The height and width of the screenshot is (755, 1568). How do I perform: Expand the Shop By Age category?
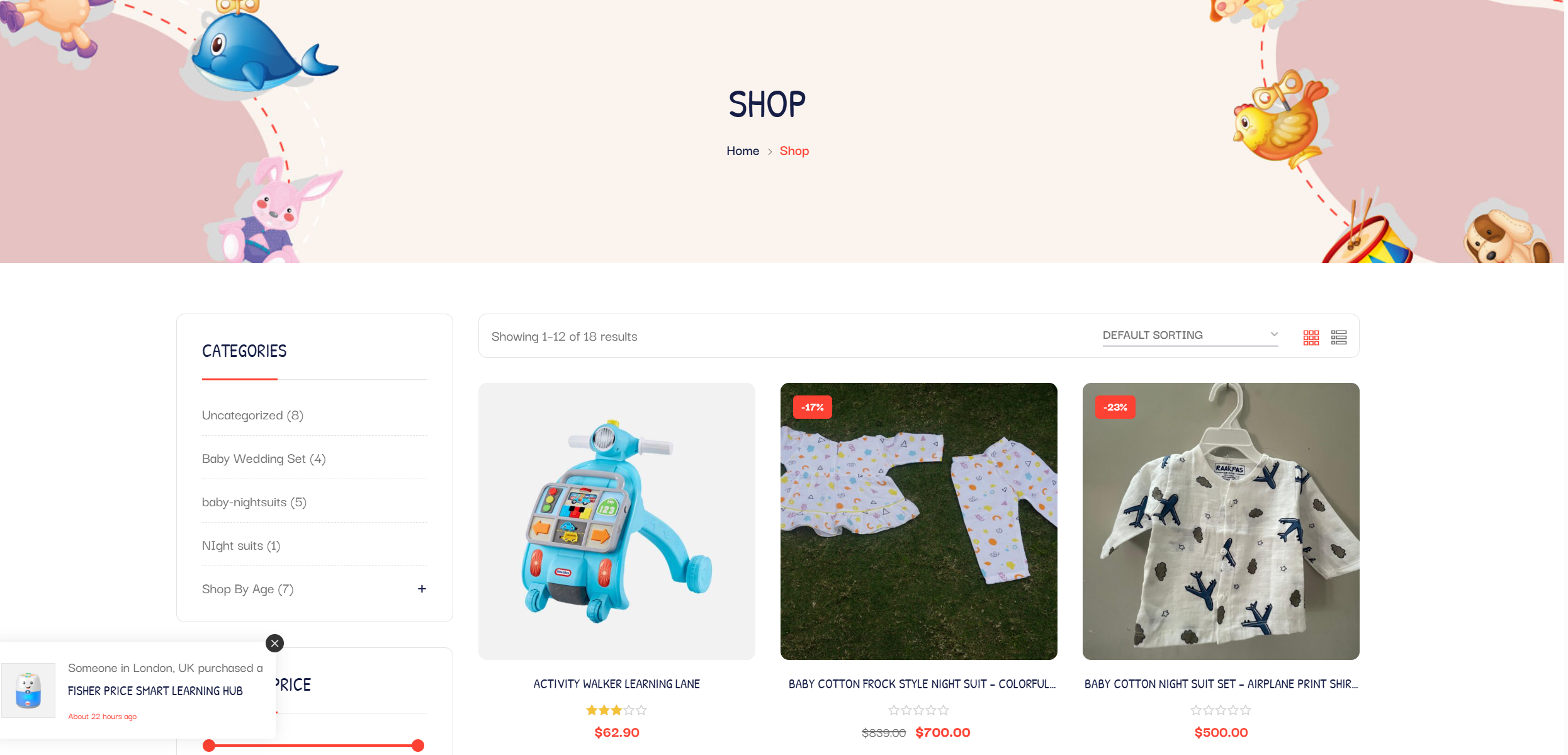[x=422, y=589]
